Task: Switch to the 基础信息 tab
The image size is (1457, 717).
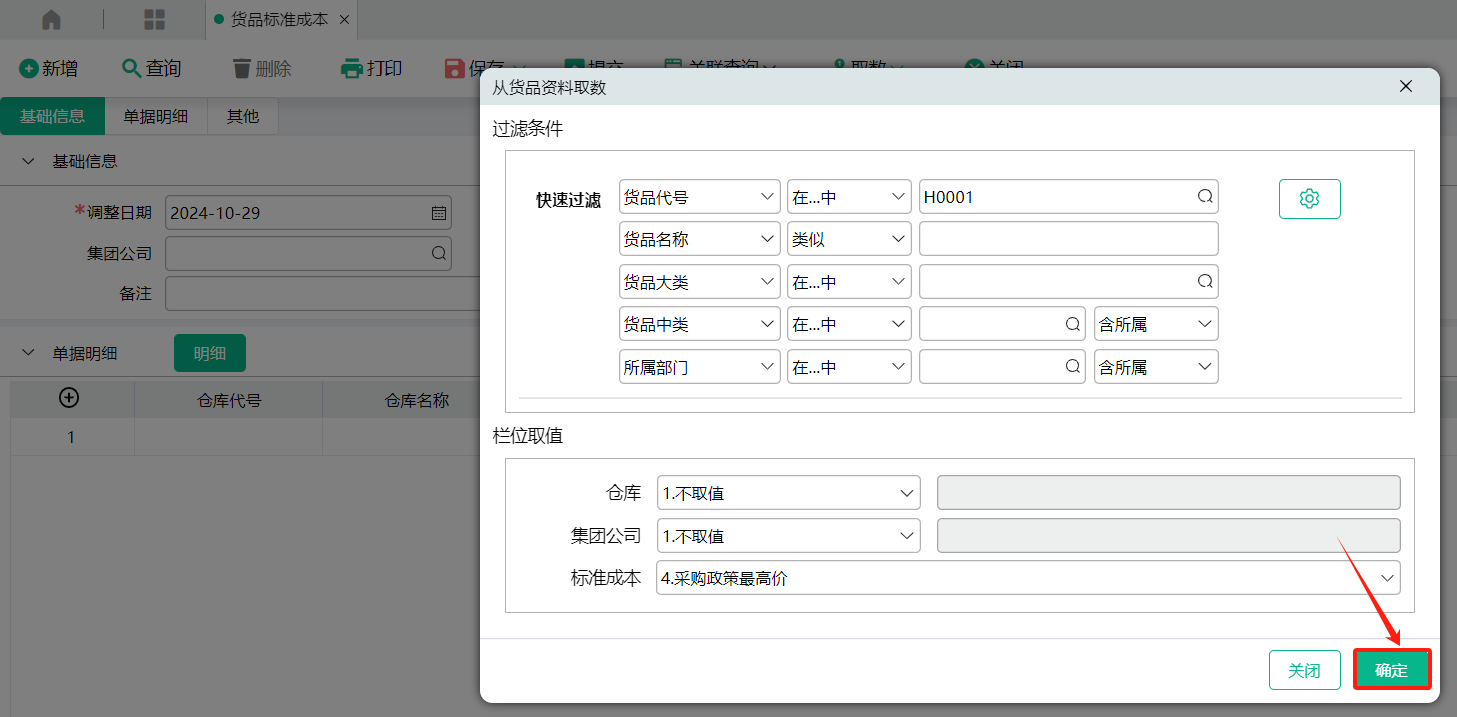Action: point(52,117)
